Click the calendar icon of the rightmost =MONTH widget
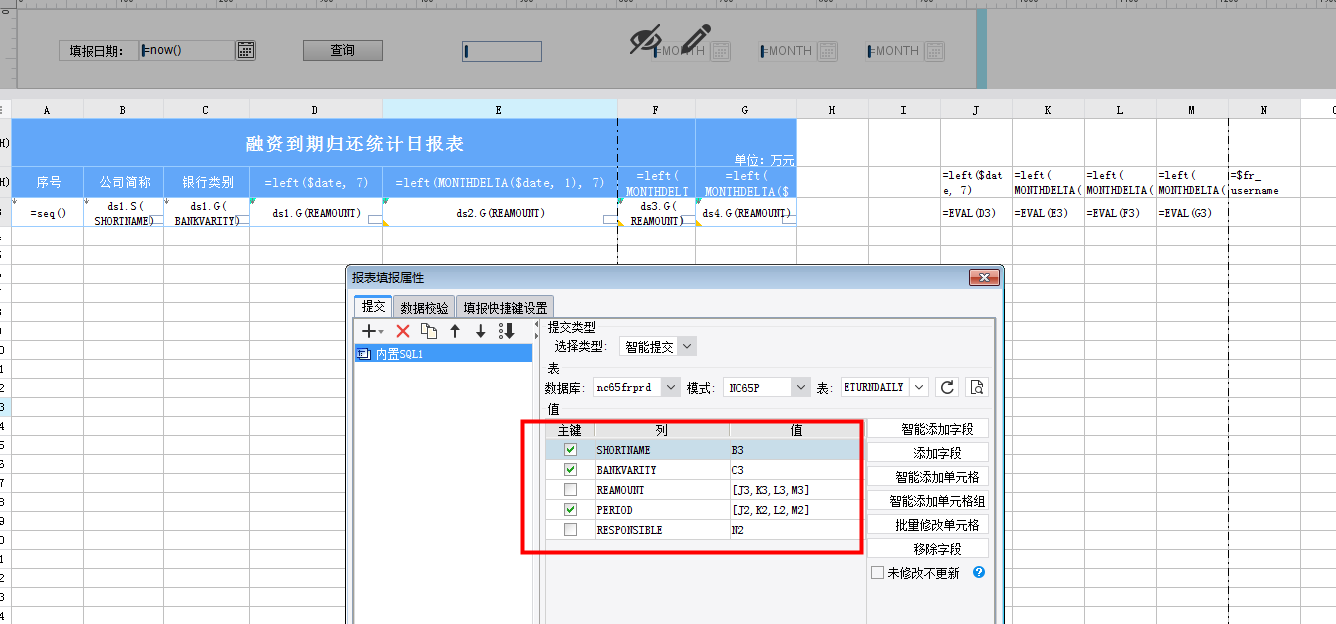 (x=934, y=51)
